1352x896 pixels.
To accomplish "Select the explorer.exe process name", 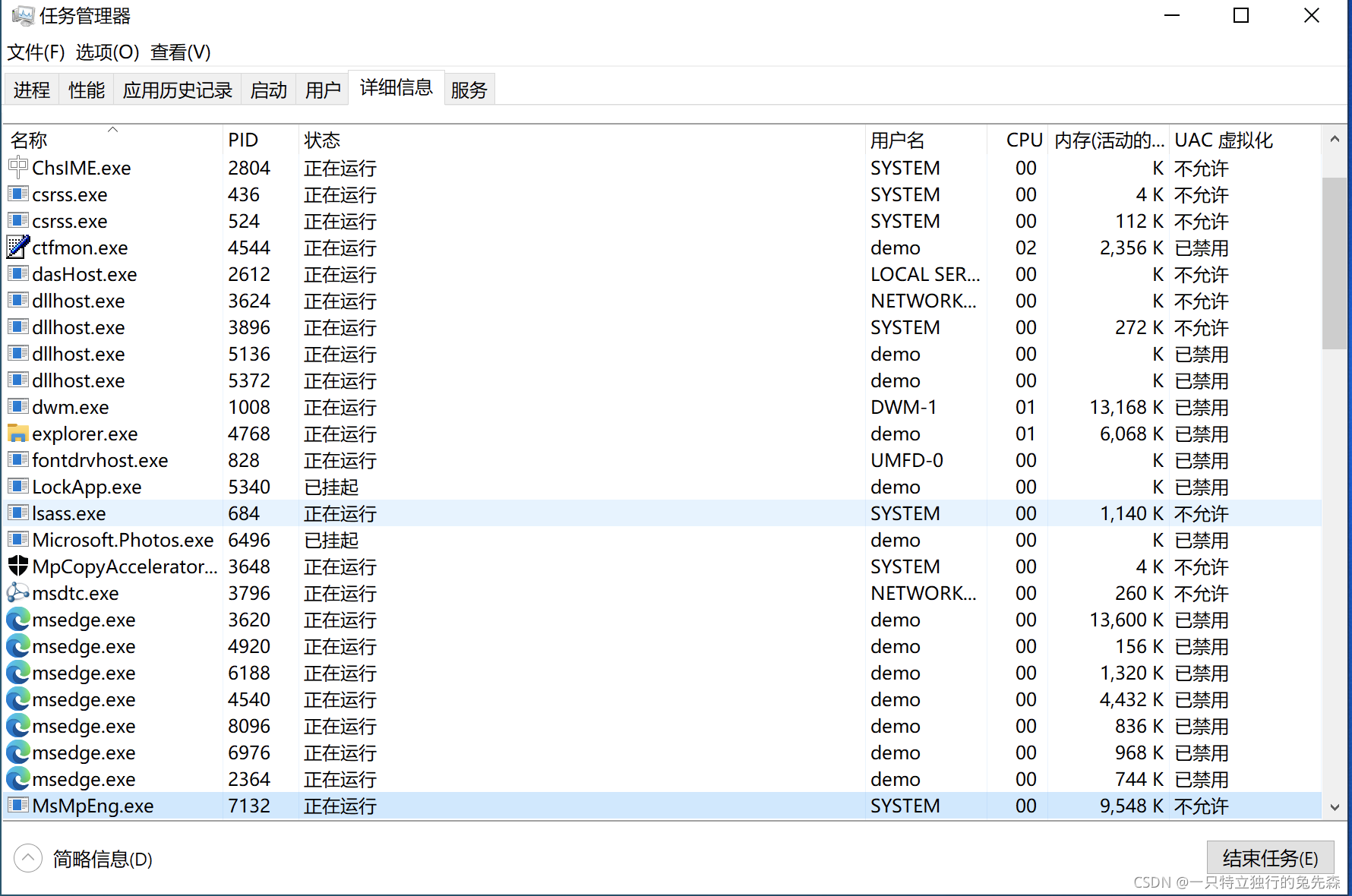I will point(85,434).
